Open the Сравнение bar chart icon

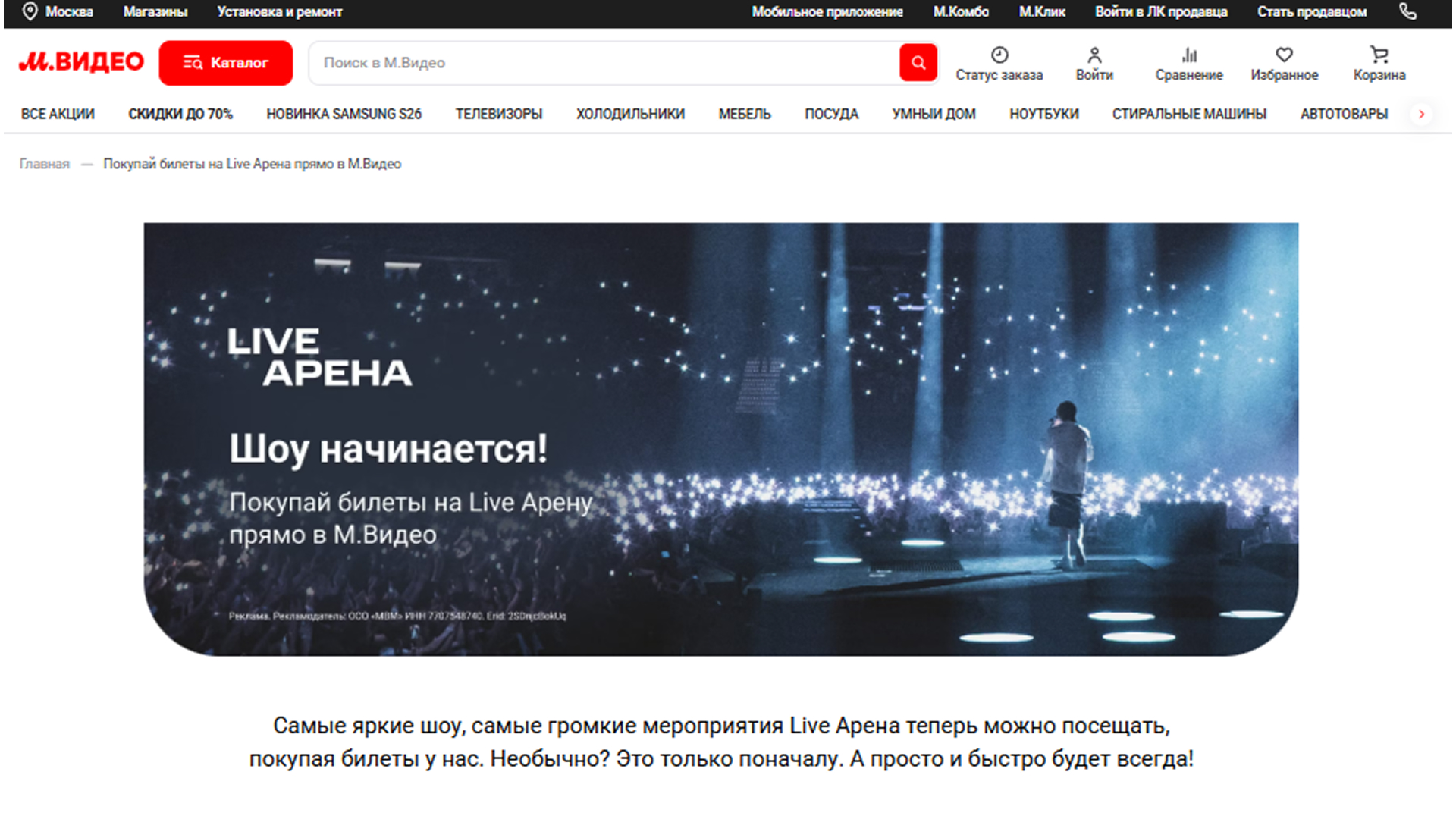(x=1189, y=55)
